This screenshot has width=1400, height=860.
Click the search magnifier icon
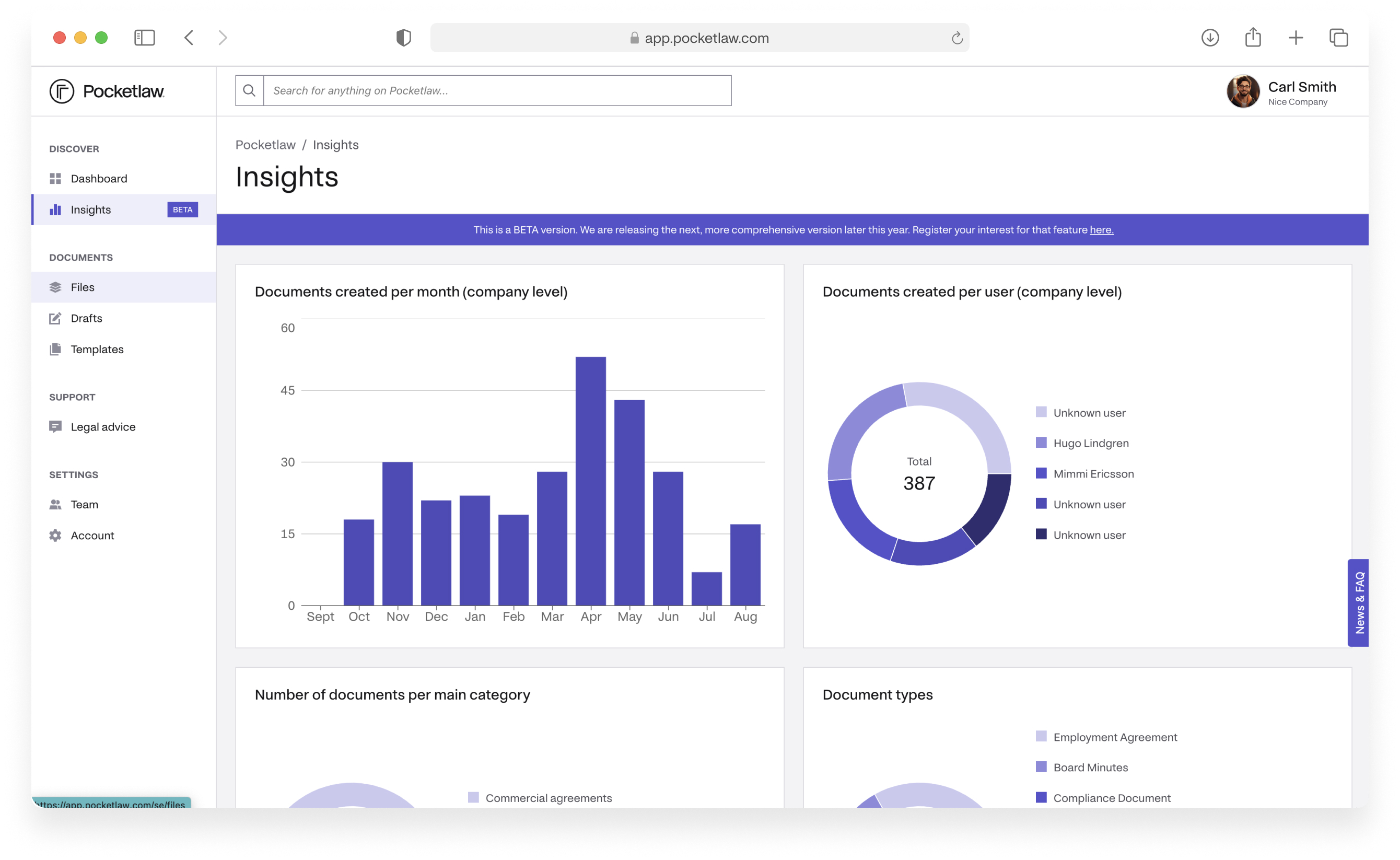[x=249, y=90]
